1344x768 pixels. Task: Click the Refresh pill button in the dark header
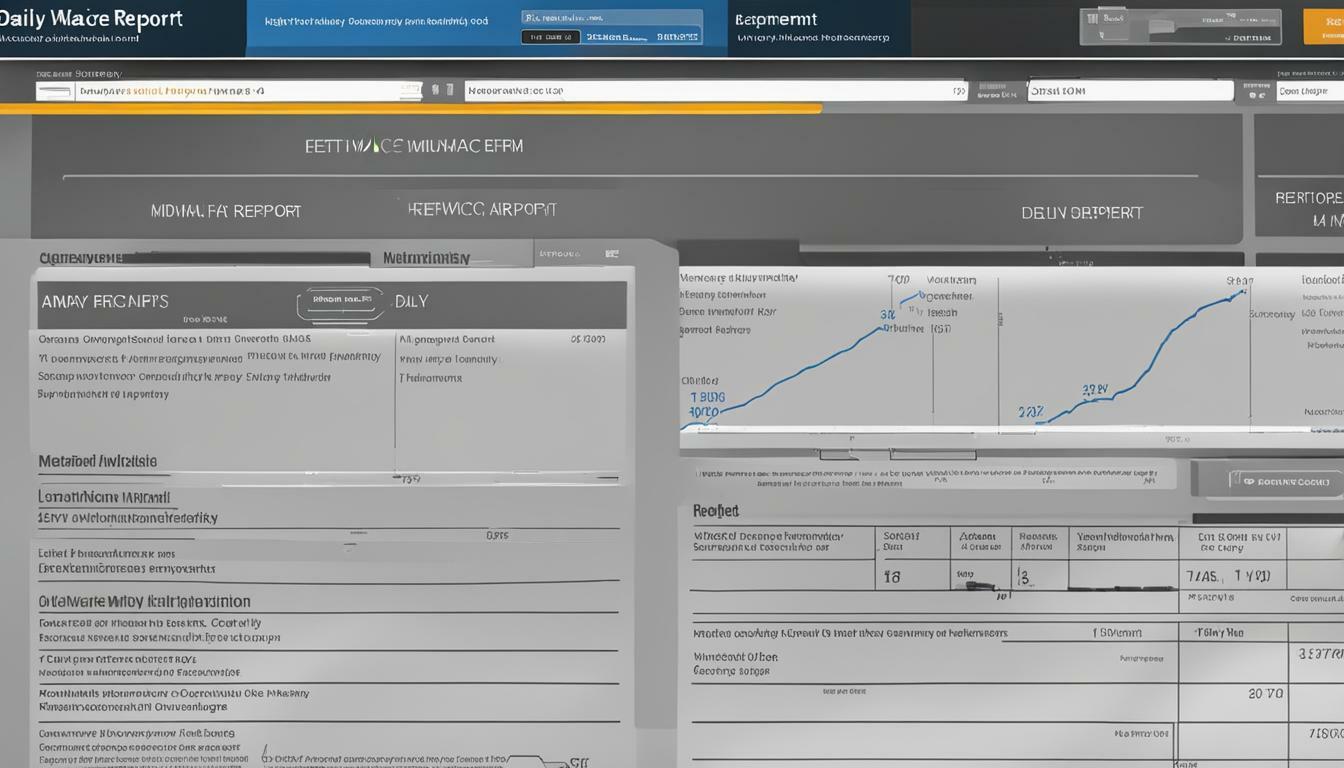(551, 35)
